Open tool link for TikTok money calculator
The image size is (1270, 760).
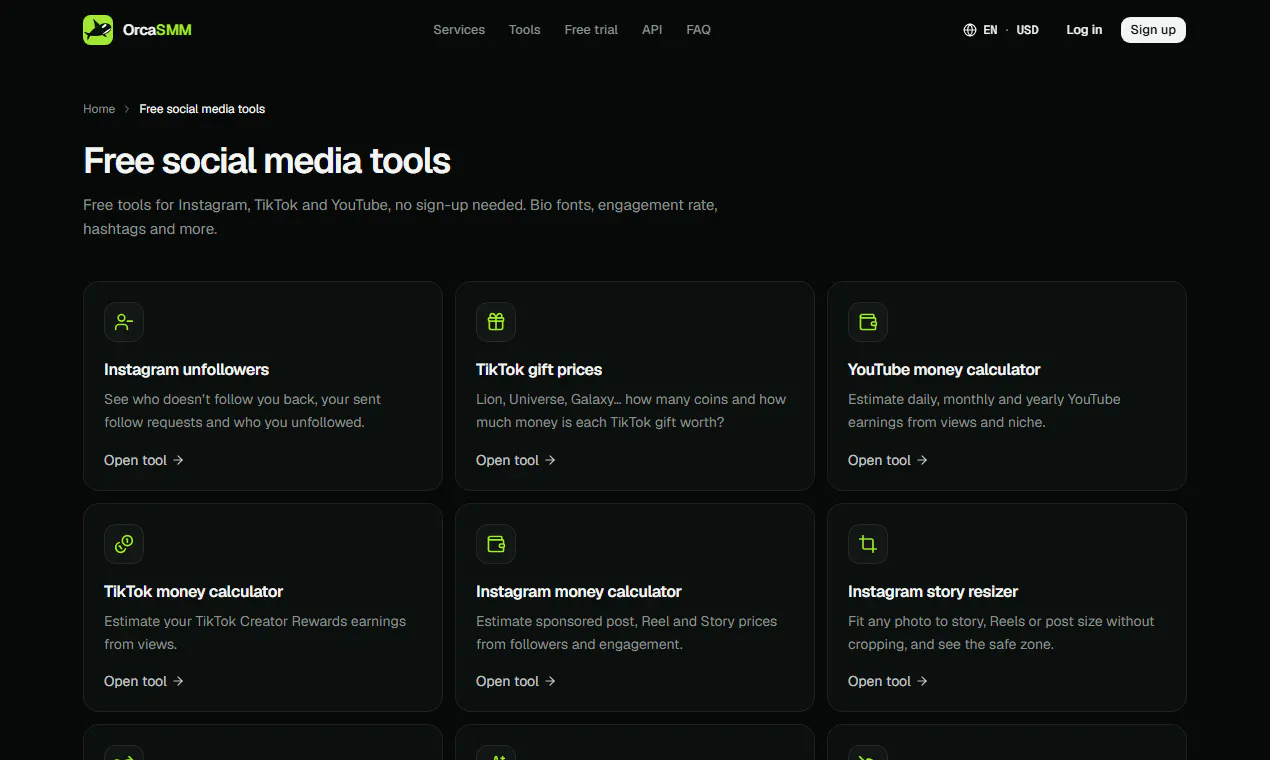144,681
